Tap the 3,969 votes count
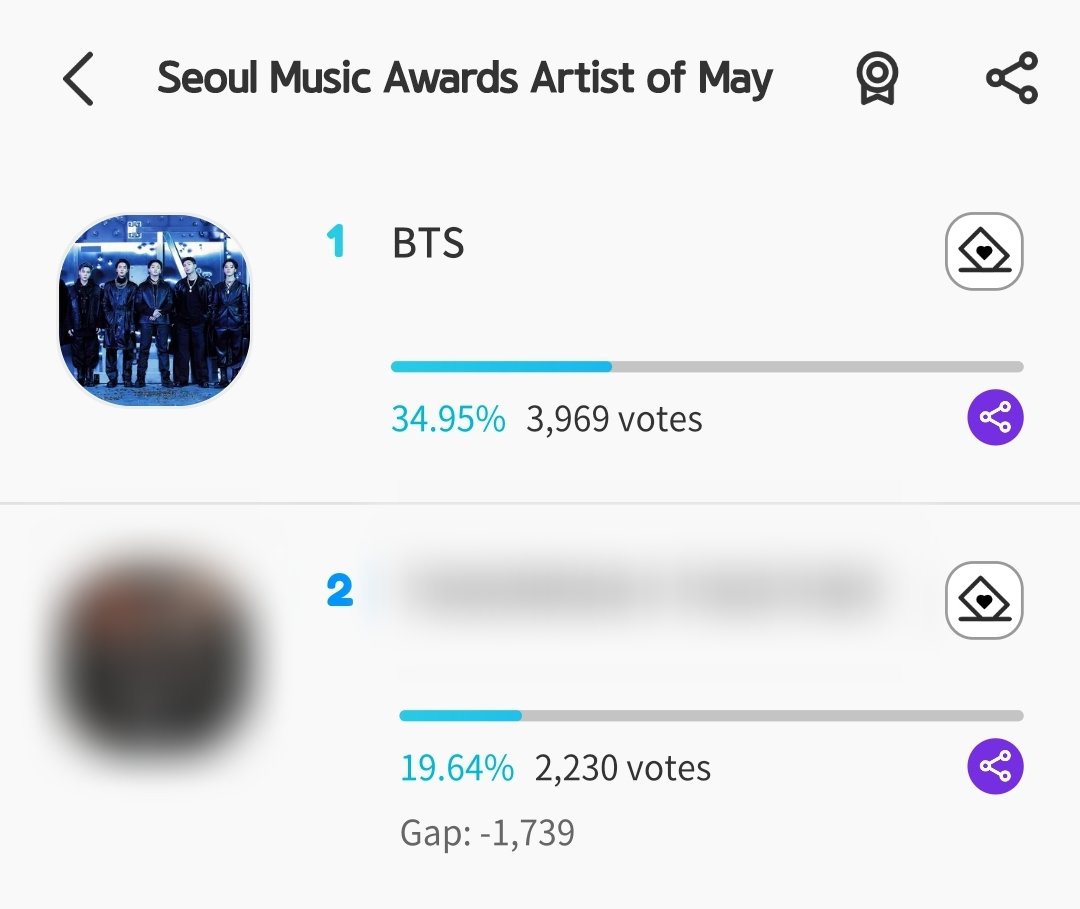1080x909 pixels. [x=614, y=419]
